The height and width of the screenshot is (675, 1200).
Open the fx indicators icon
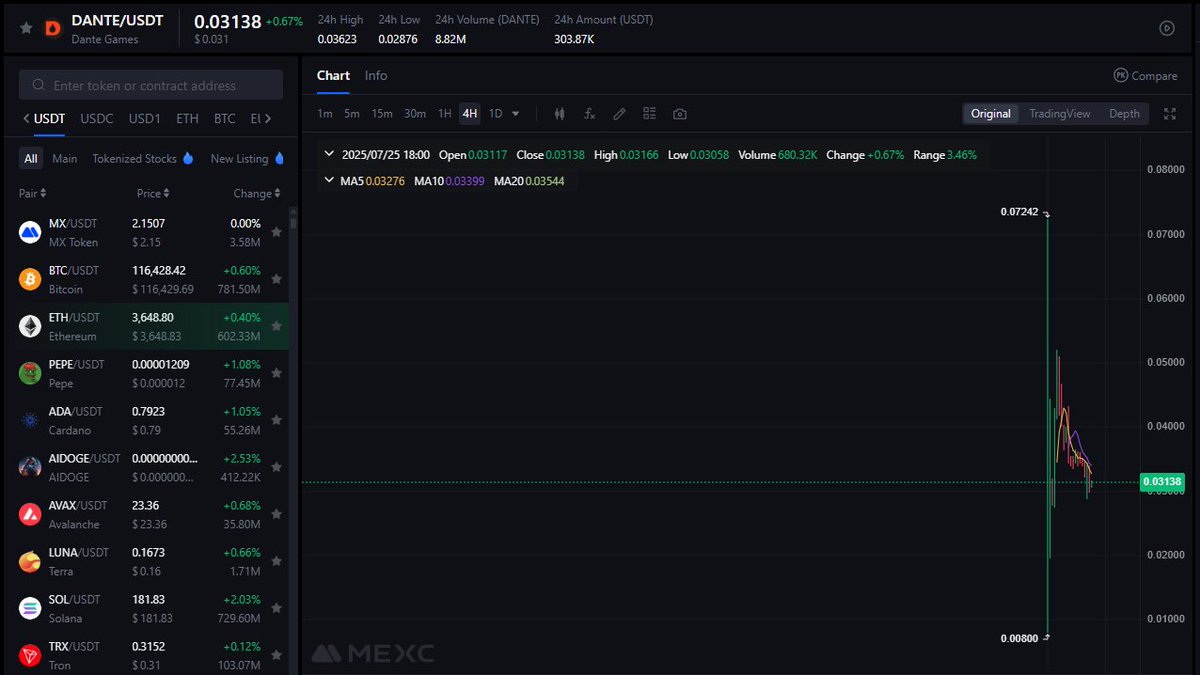tap(590, 114)
